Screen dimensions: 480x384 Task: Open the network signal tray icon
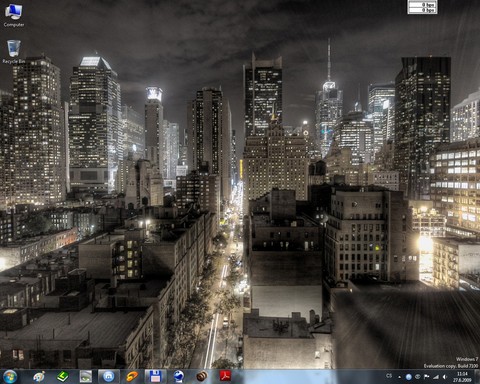[x=435, y=377]
